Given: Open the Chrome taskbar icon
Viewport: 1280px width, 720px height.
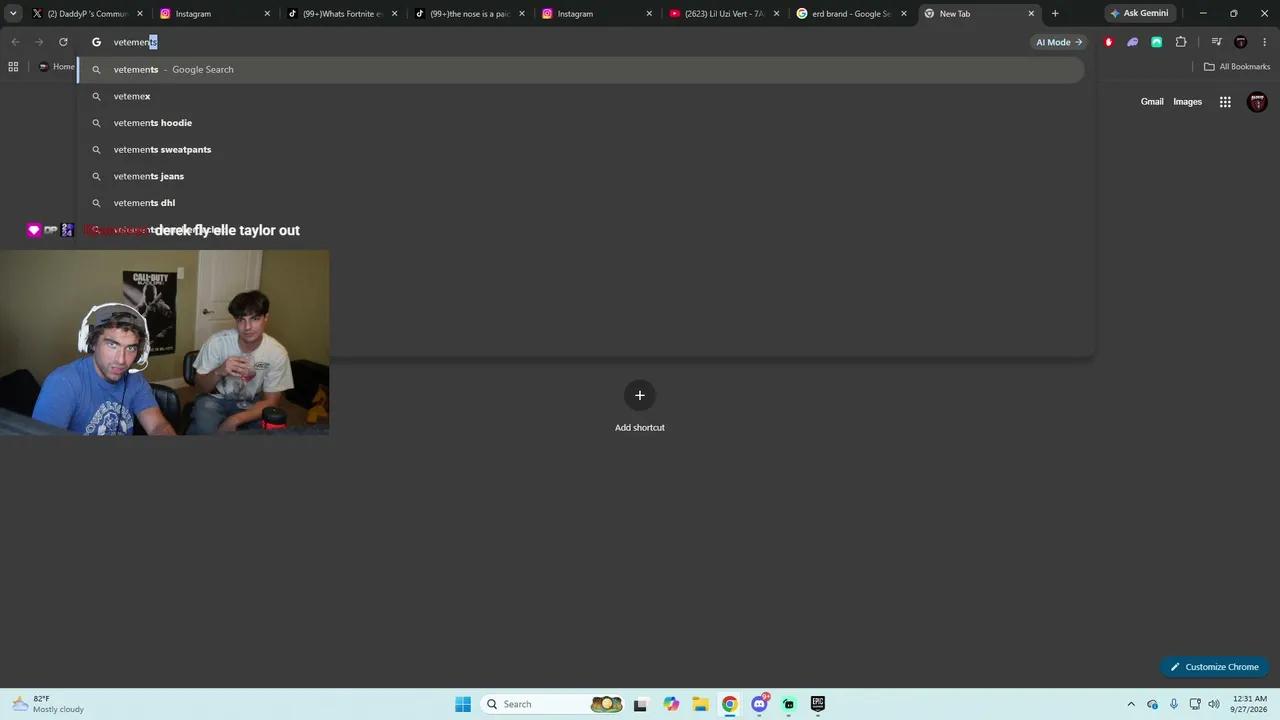Looking at the screenshot, I should [730, 704].
